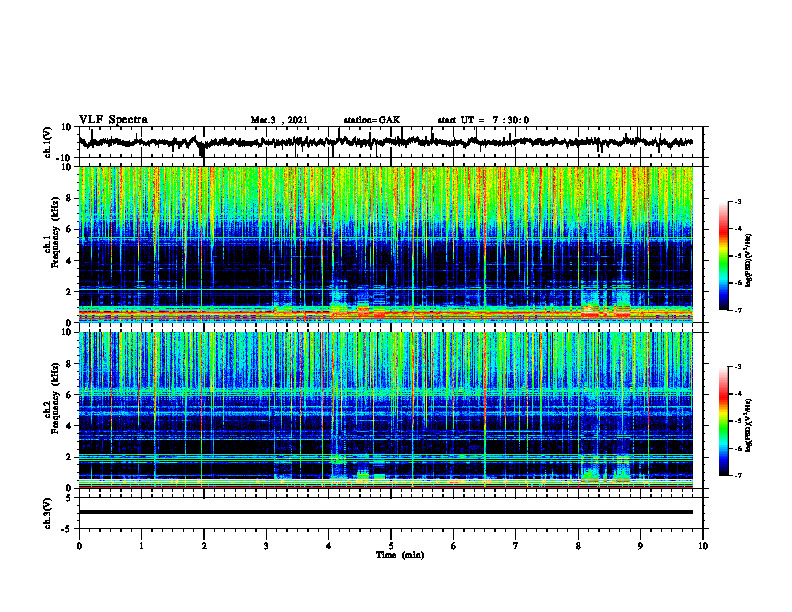Click the "-5" tick on ch.3(V) axis

tap(68, 529)
